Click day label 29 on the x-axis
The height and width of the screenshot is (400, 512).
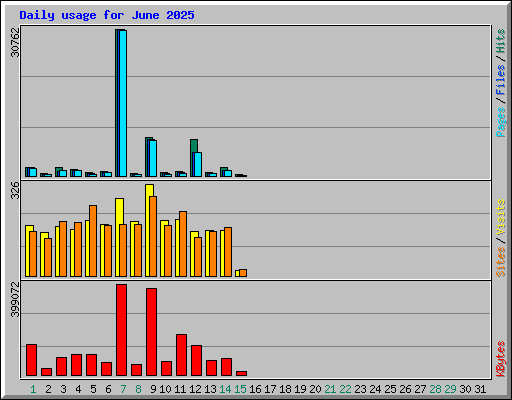point(450,389)
